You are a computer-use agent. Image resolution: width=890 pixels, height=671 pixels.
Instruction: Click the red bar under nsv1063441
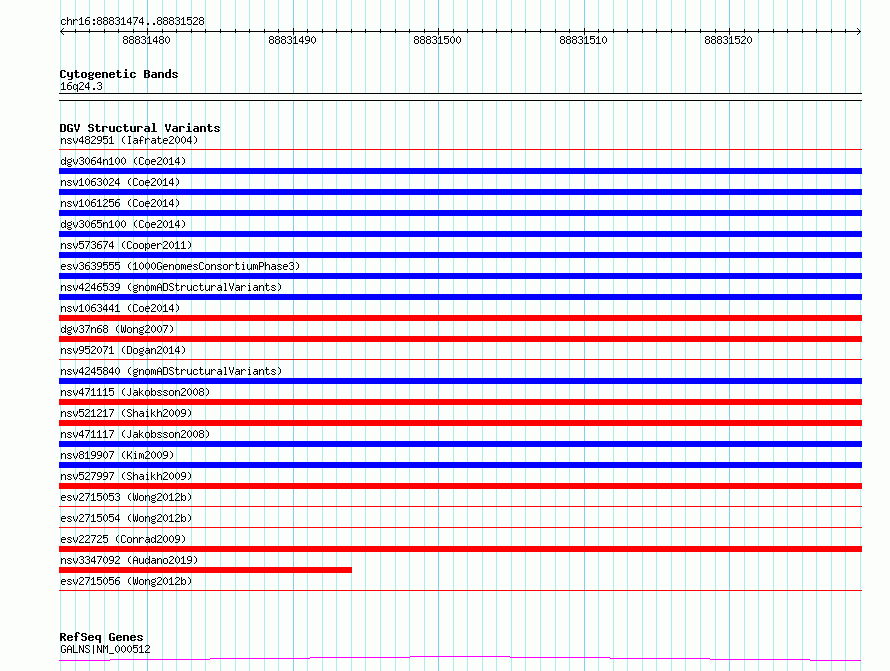point(460,318)
